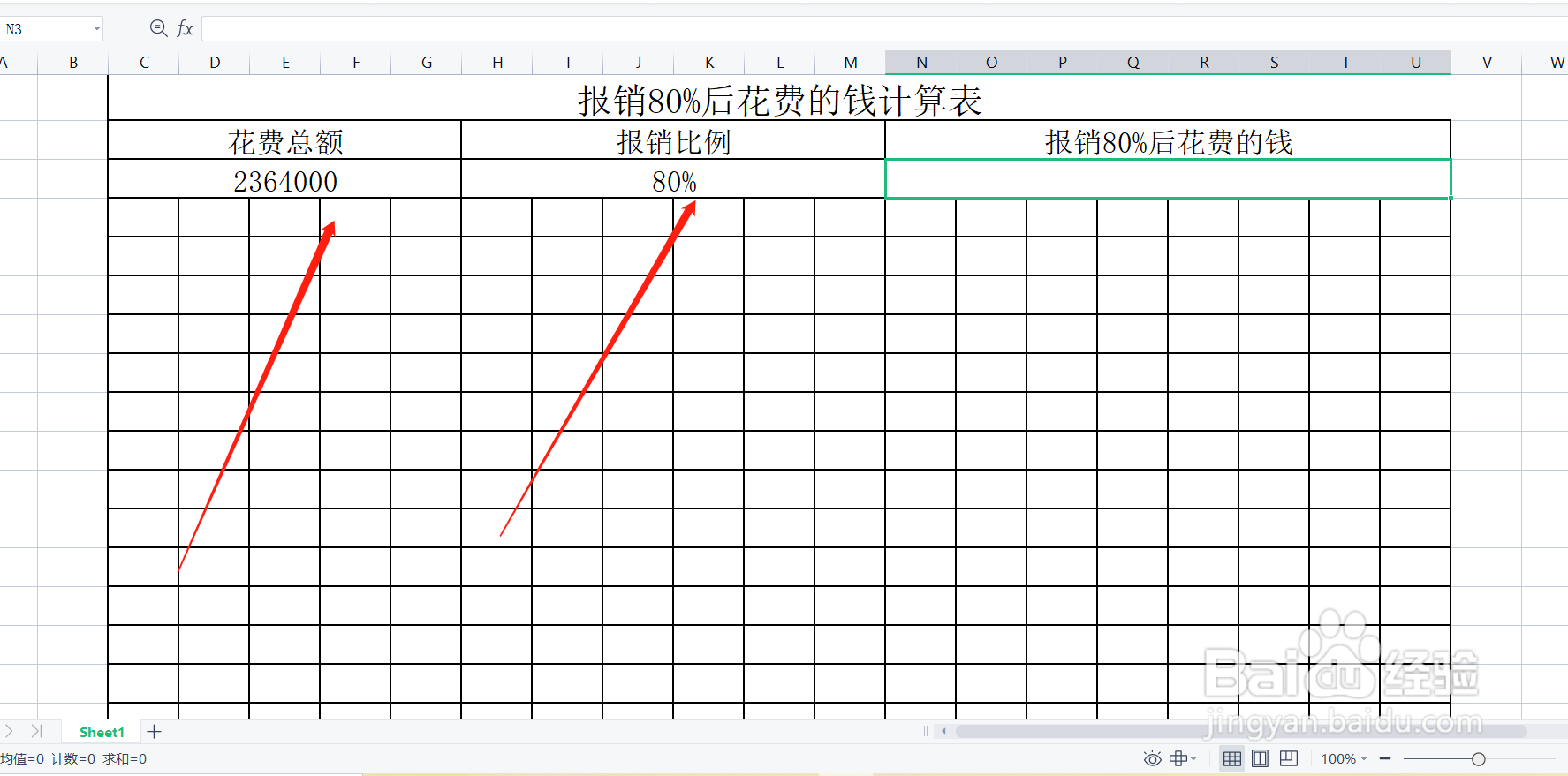1568x776 pixels.
Task: Select column E header
Action: [x=285, y=62]
